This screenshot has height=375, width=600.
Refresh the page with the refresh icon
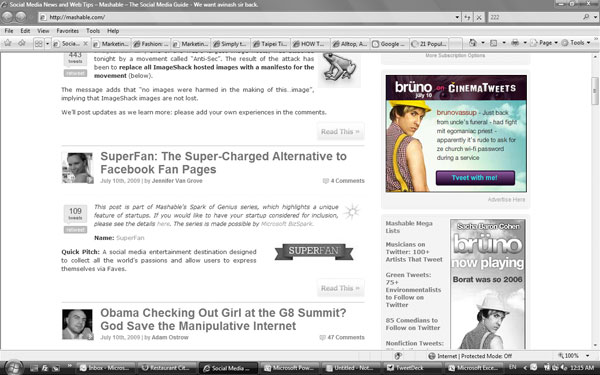point(467,17)
